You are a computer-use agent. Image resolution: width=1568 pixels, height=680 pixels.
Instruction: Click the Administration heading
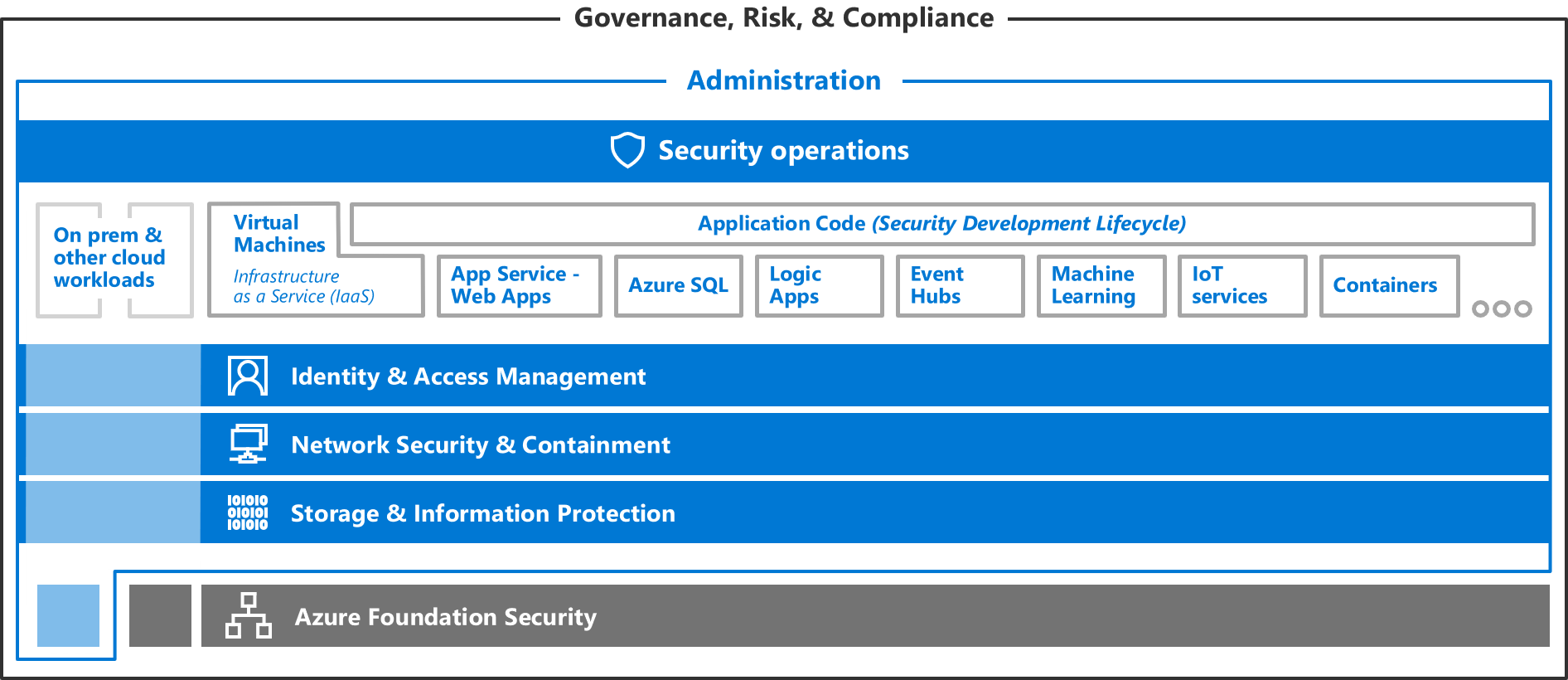(x=783, y=80)
